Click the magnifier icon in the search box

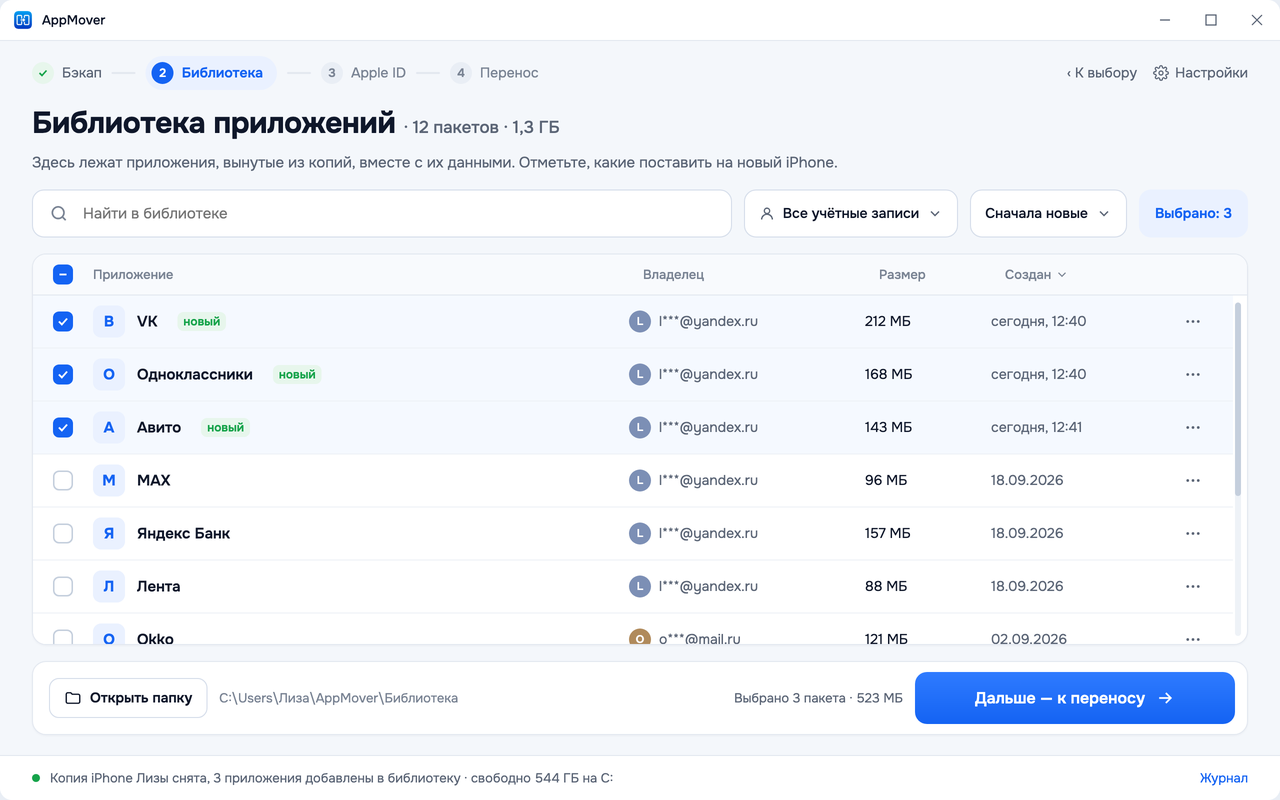[x=59, y=214]
